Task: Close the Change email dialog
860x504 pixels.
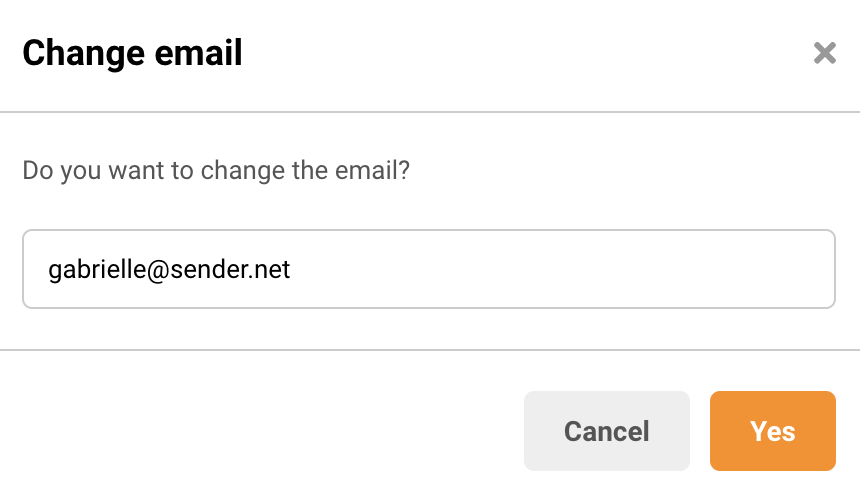Action: coord(824,53)
